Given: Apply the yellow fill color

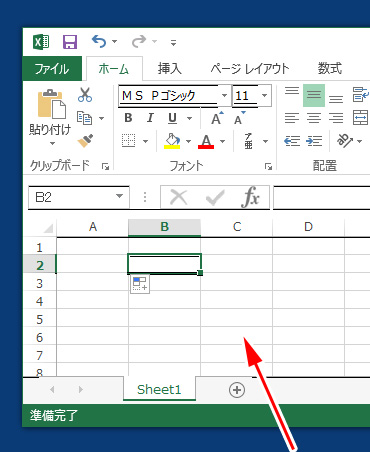Looking at the screenshot, I should (x=172, y=141).
